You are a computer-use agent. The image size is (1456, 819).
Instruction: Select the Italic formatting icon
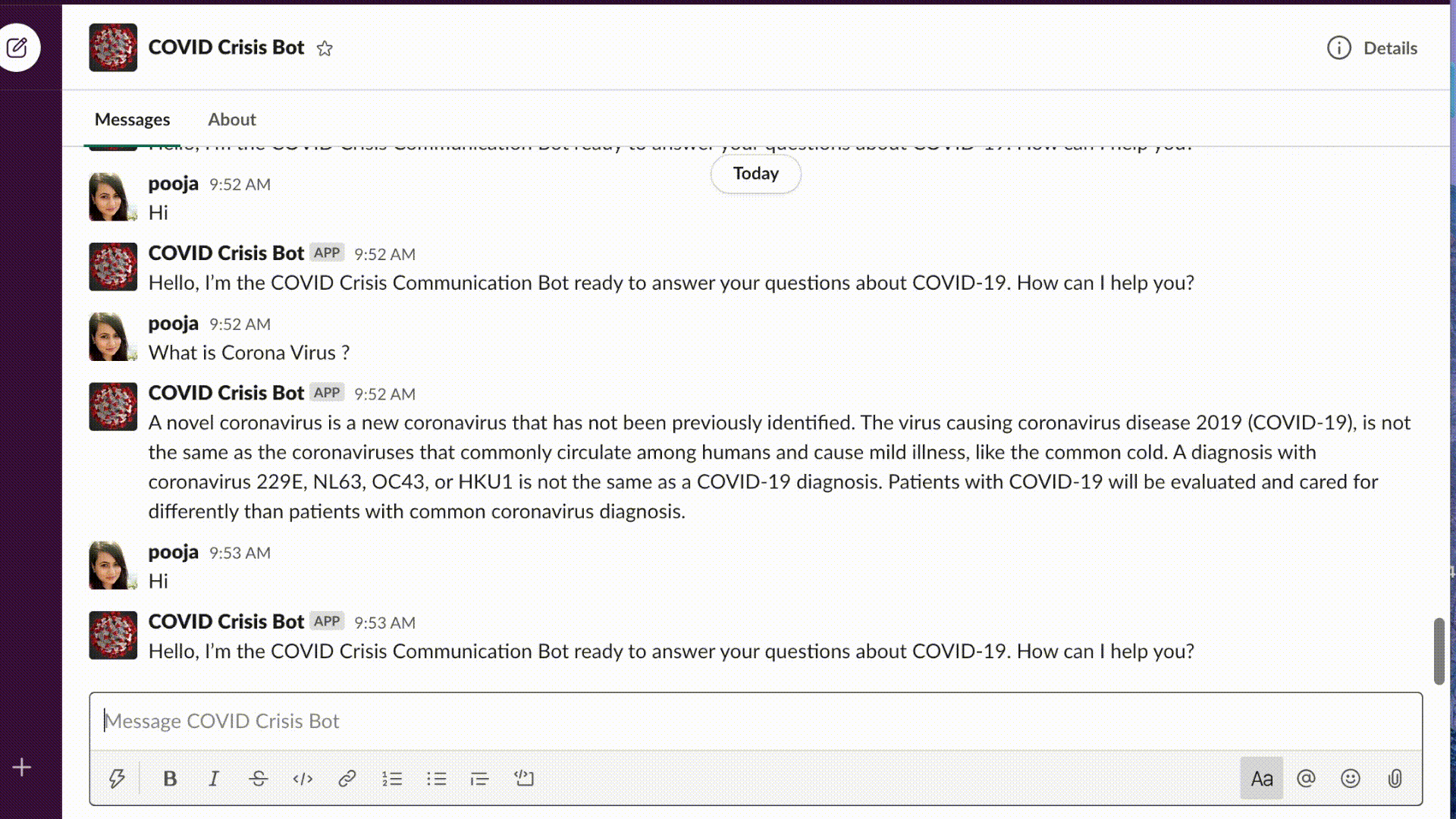click(213, 779)
